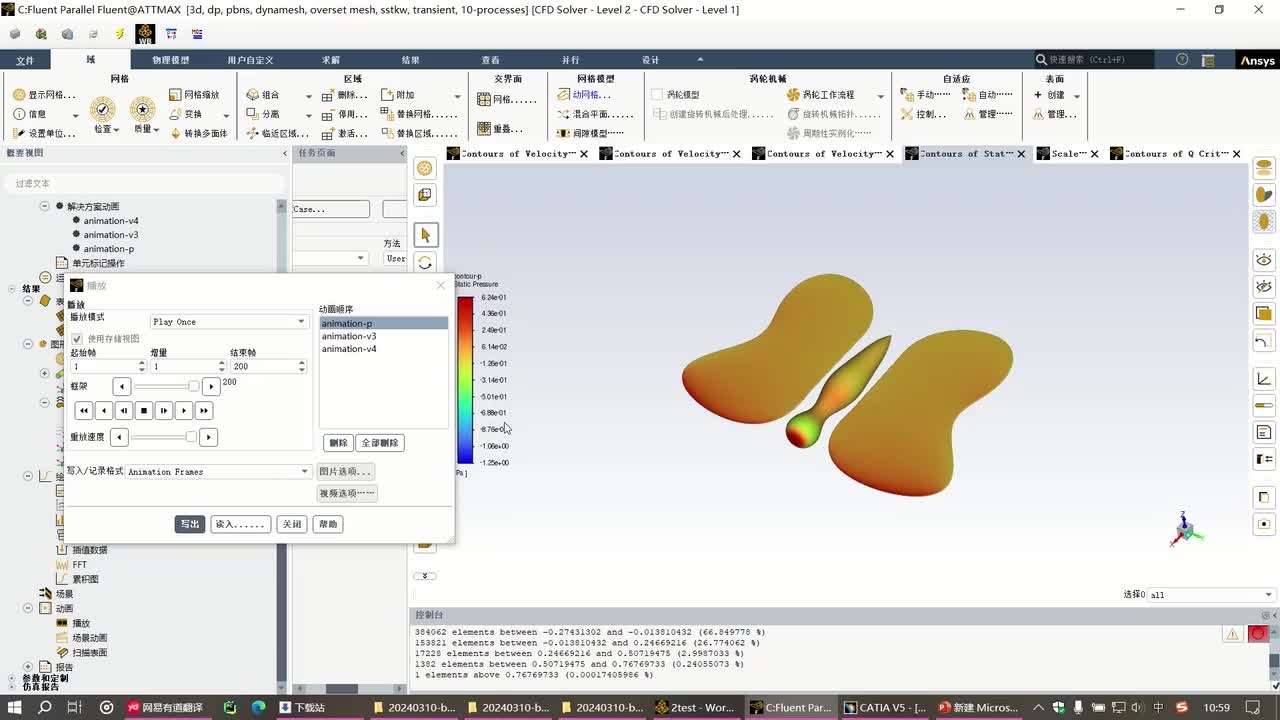1280x720 pixels.
Task: Click the axes plot icon in right toolbar
Action: coord(1264,379)
